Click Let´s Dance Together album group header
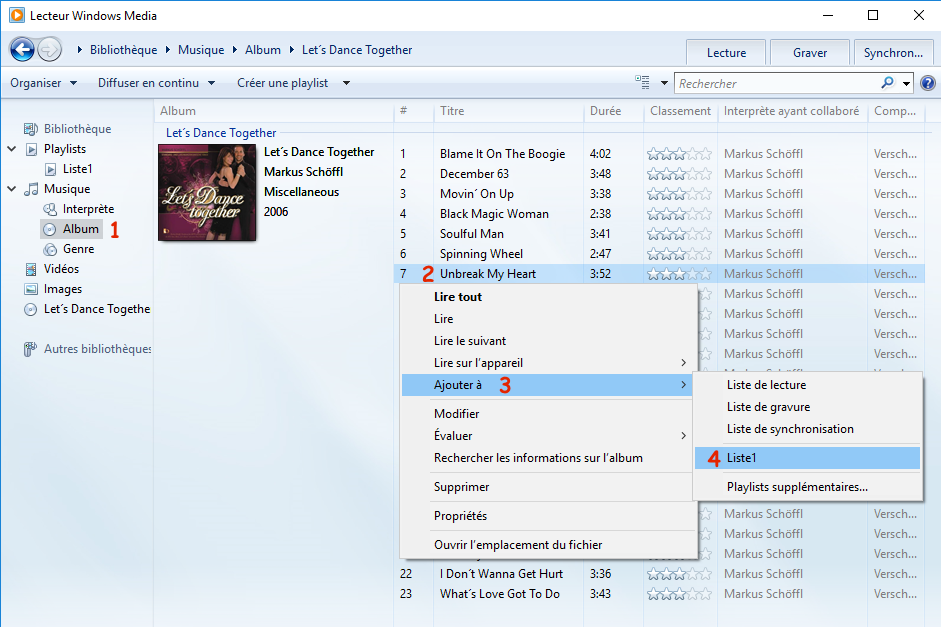941x627 pixels. [221, 133]
